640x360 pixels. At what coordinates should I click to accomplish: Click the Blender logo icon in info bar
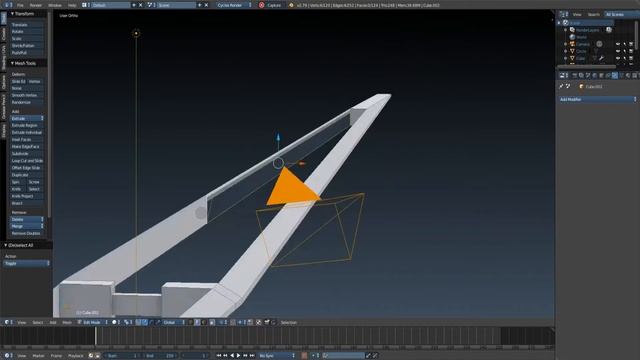[291, 5]
